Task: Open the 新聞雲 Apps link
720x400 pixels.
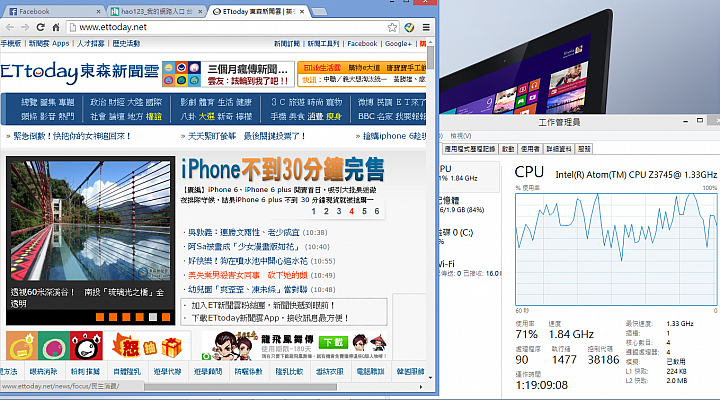Action: (x=49, y=44)
